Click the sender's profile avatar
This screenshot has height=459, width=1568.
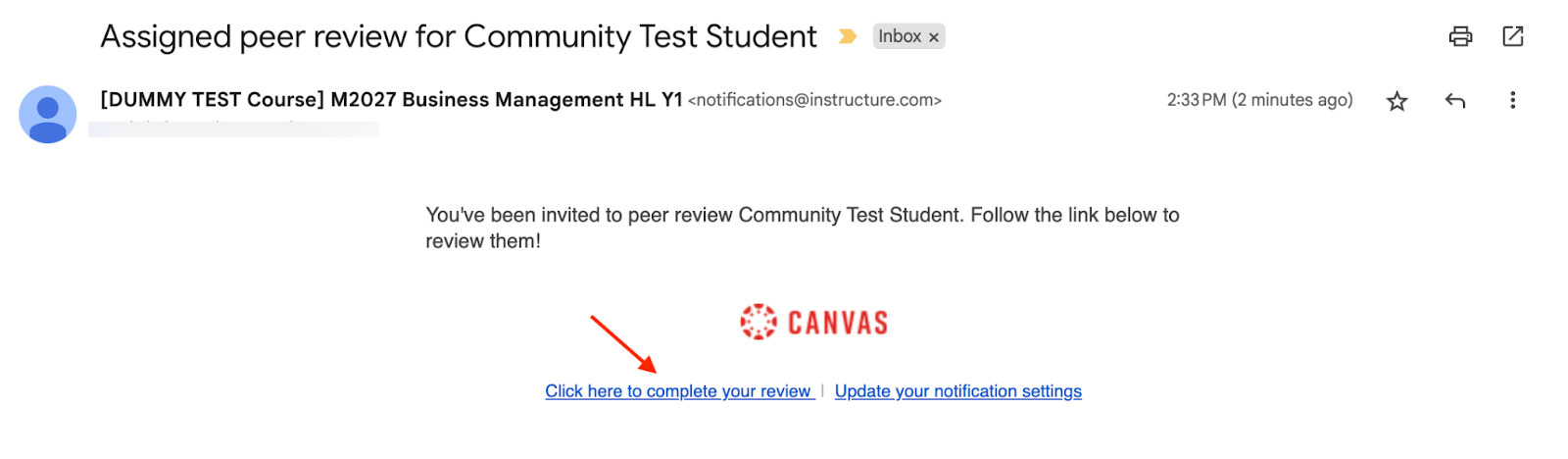click(x=47, y=114)
